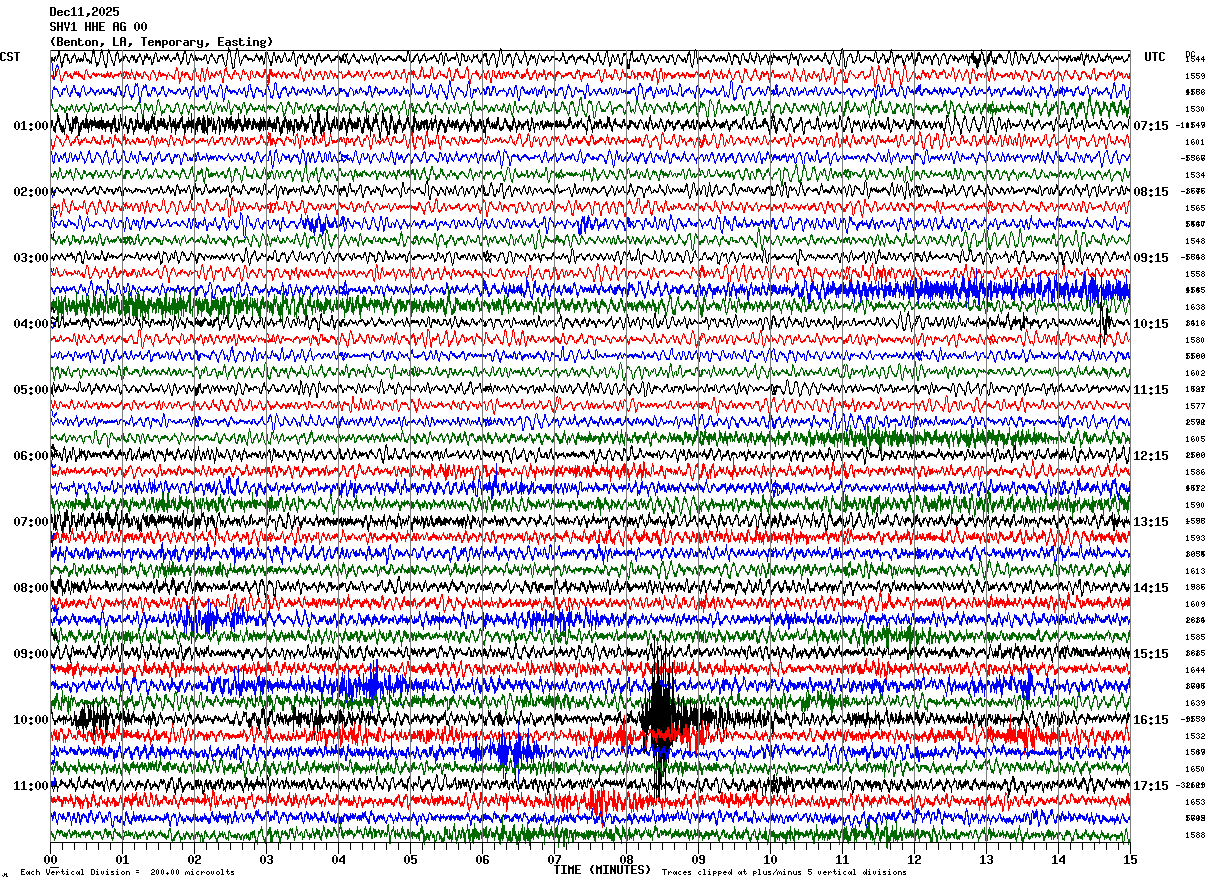Click the 13 minute axis tick label
This screenshot has height=886, width=1210.
tap(986, 859)
